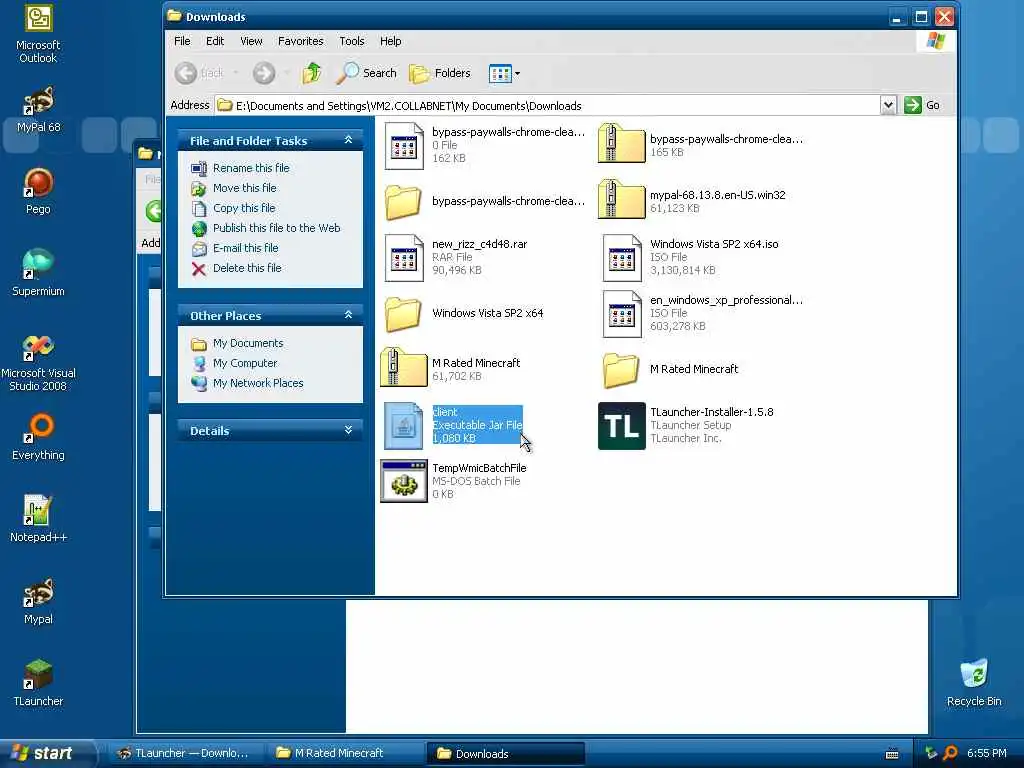Image resolution: width=1024 pixels, height=768 pixels.
Task: Open the File menu
Action: click(x=182, y=41)
